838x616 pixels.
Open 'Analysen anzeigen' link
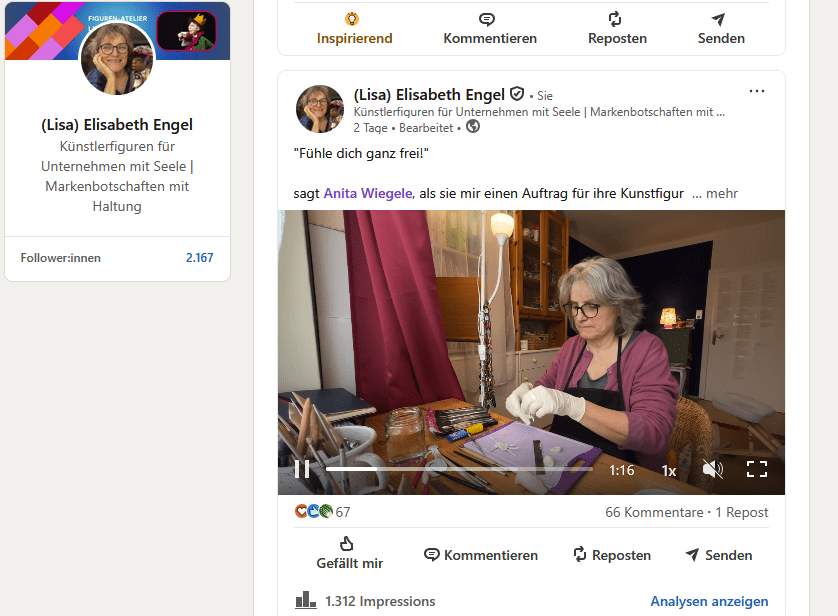point(709,601)
